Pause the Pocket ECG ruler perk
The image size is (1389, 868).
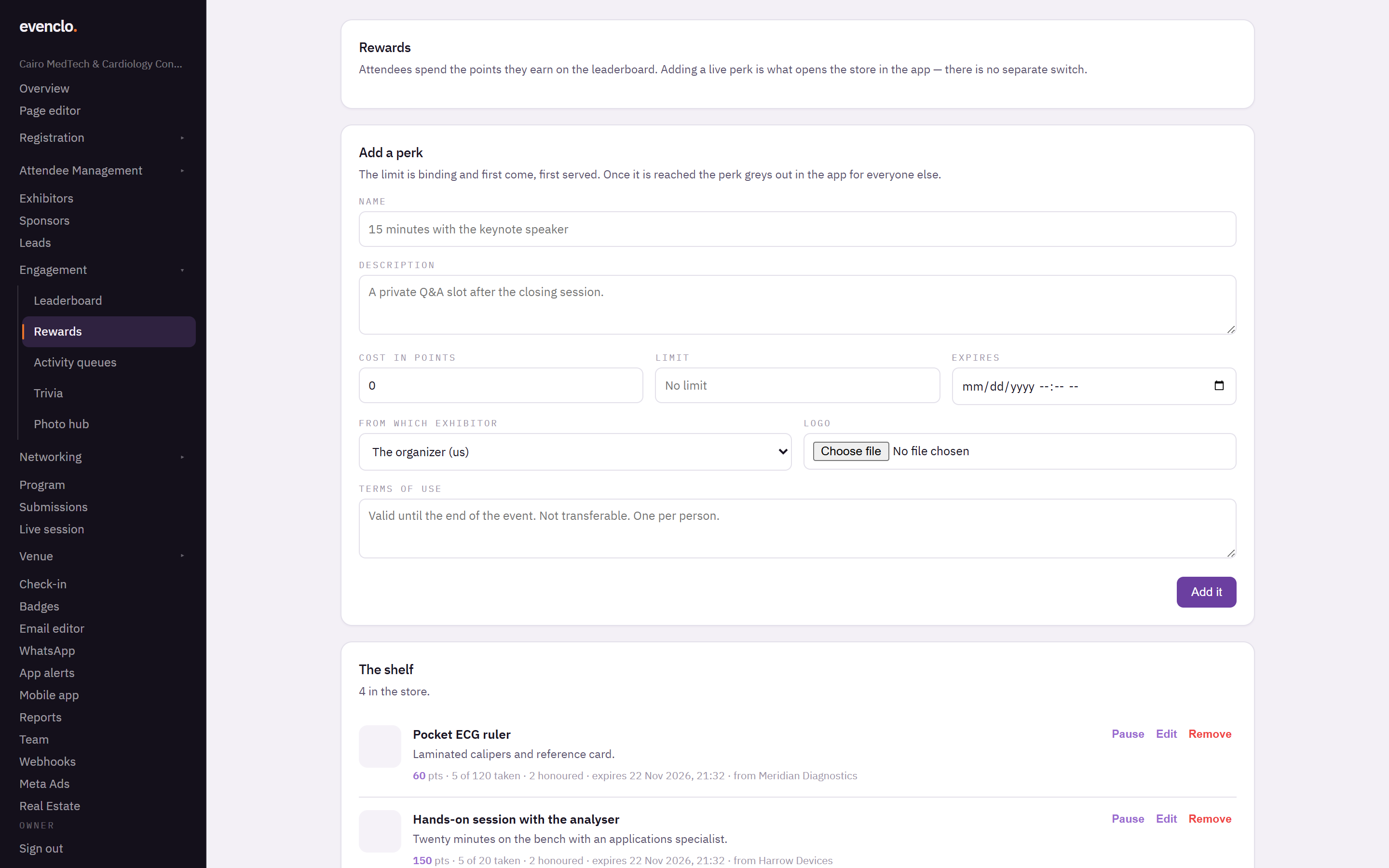pos(1128,733)
